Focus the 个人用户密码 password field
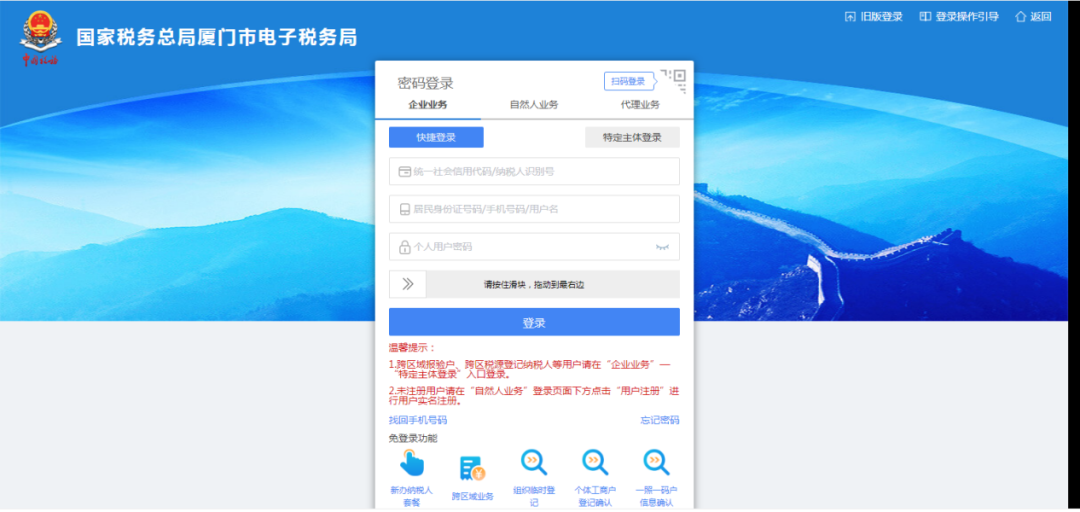 [x=534, y=247]
